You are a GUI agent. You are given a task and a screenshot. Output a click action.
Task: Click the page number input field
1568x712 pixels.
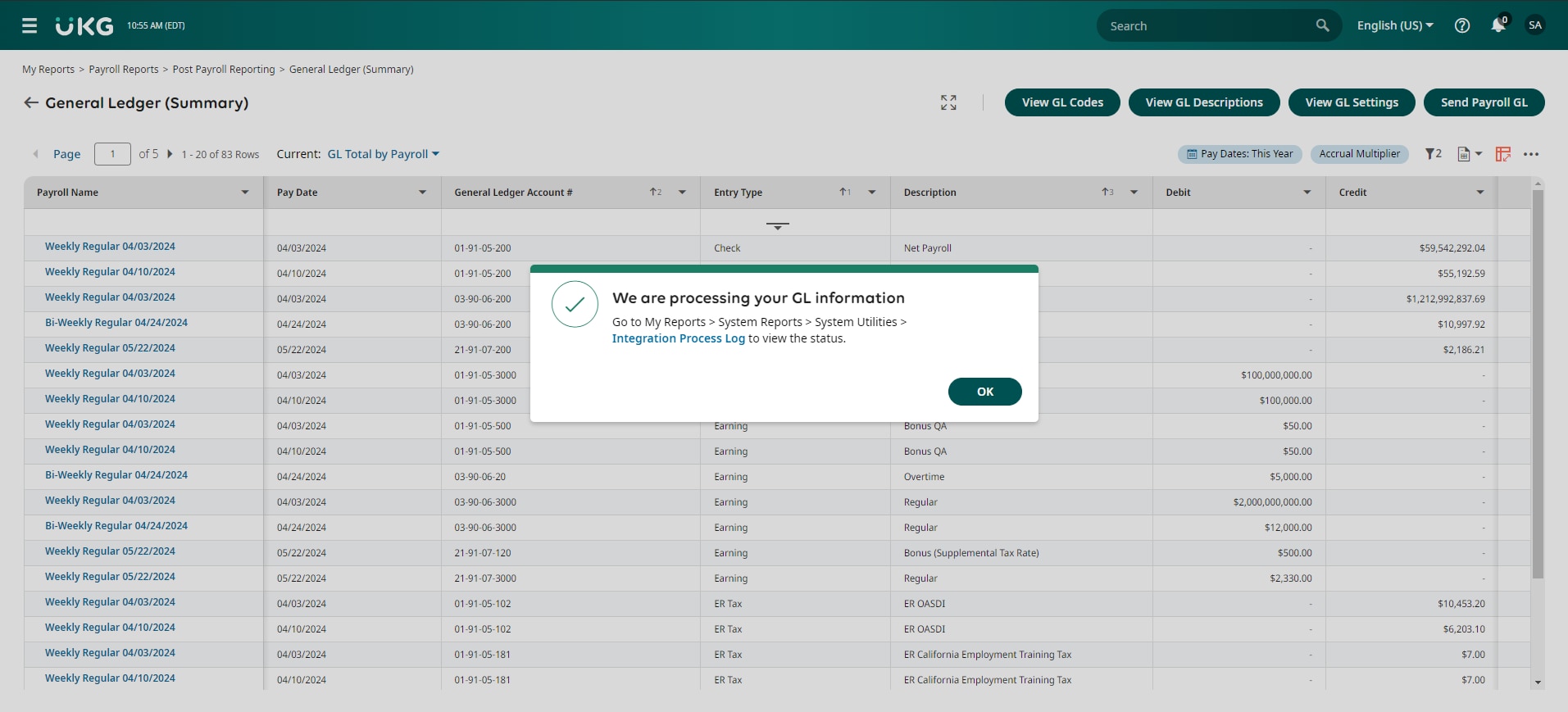coord(112,154)
